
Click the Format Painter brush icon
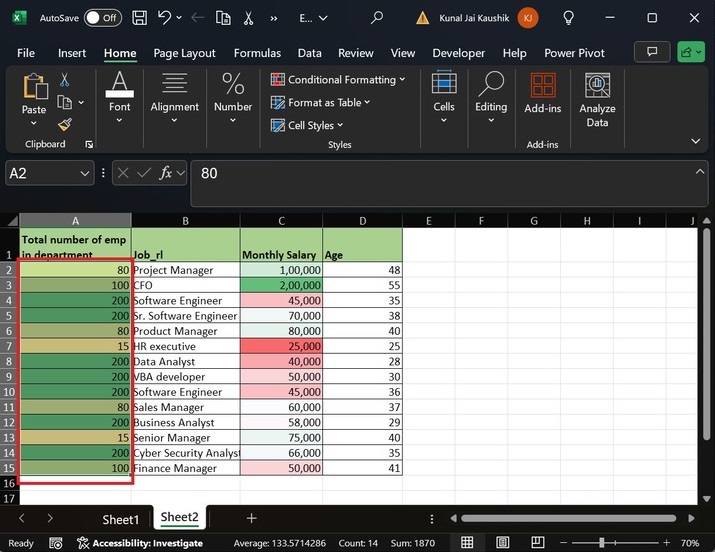tap(65, 125)
